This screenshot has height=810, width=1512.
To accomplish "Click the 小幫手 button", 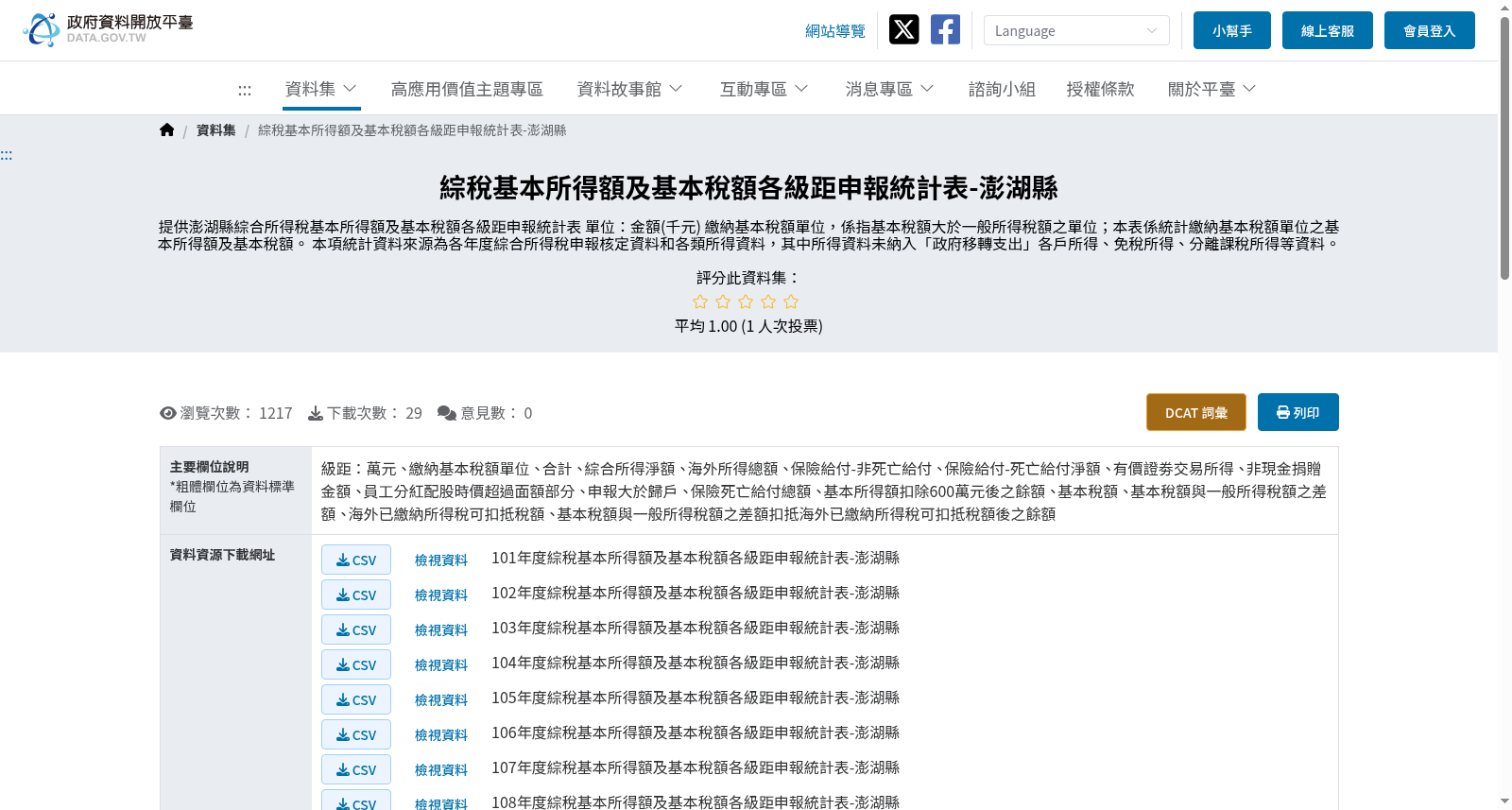I will 1232,30.
